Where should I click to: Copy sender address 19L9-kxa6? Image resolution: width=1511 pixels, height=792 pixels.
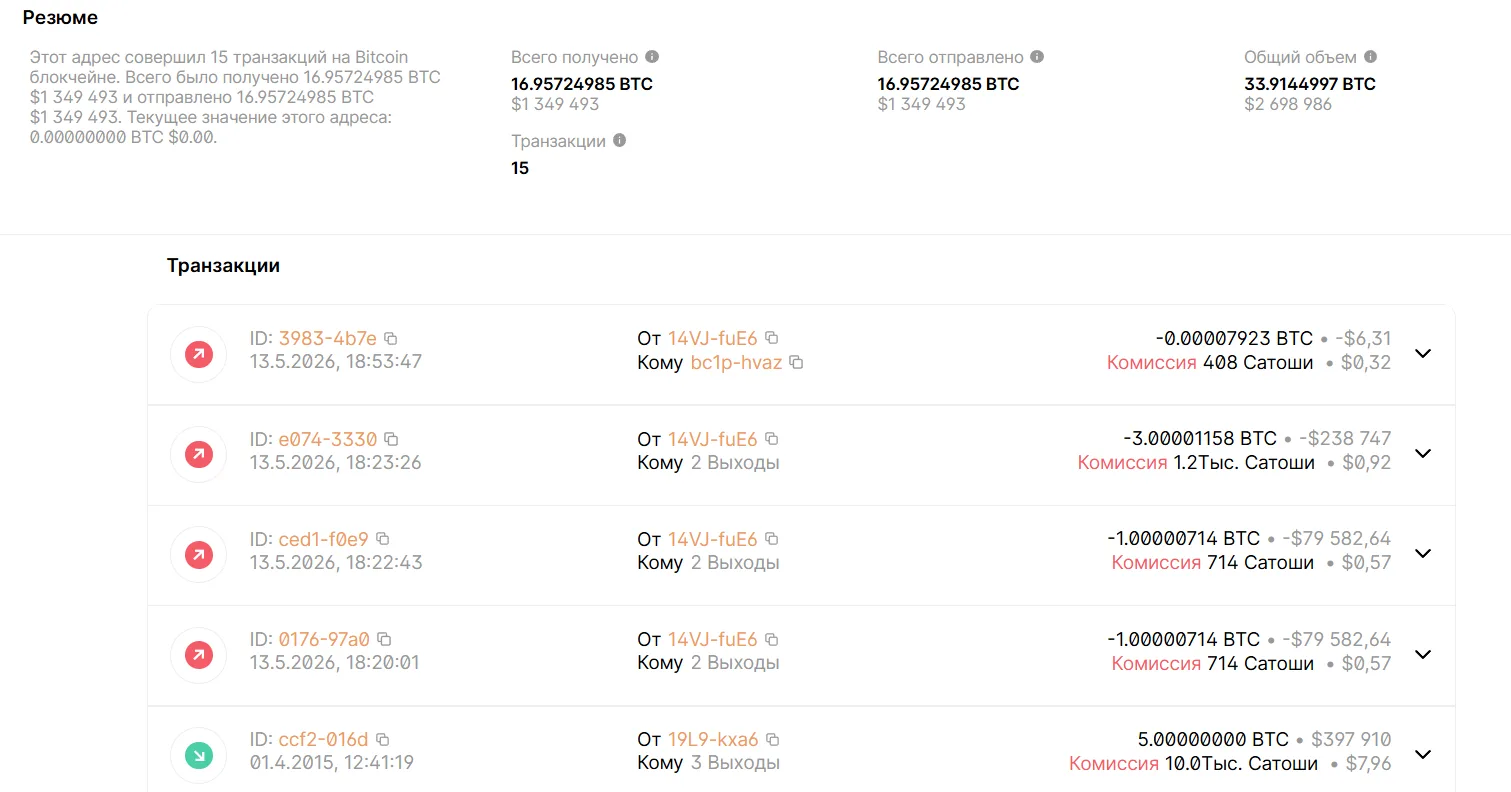pyautogui.click(x=772, y=740)
